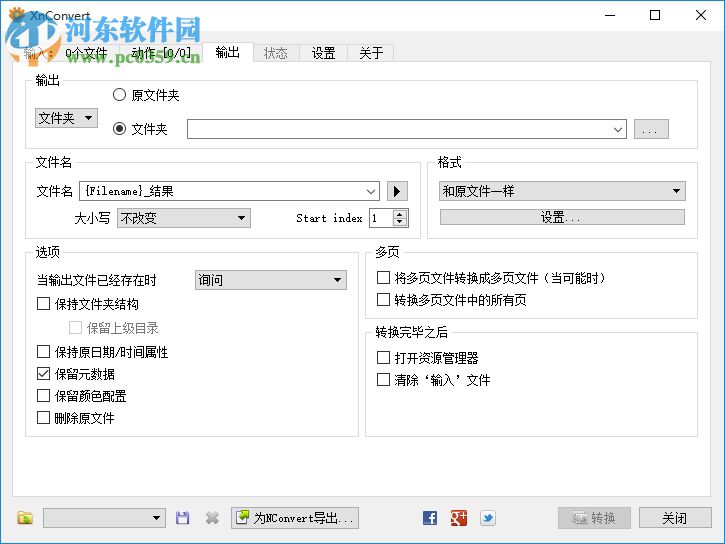Image resolution: width=725 pixels, height=544 pixels.
Task: Expand the filename pattern dropdown arrow
Action: [x=371, y=191]
